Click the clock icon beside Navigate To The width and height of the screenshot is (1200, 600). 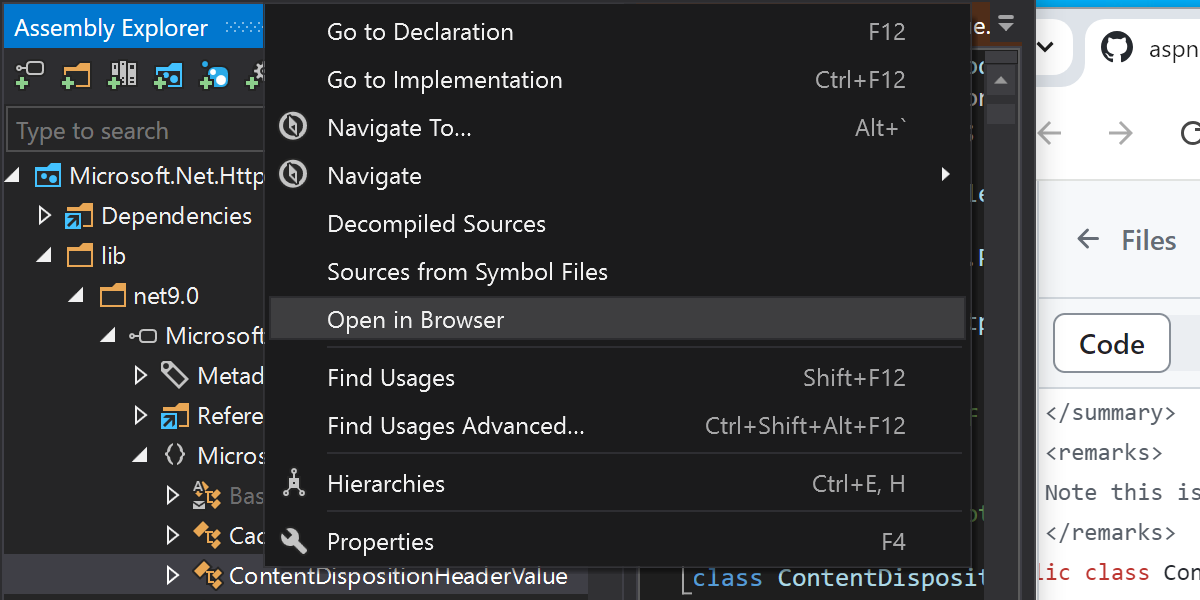click(x=292, y=126)
